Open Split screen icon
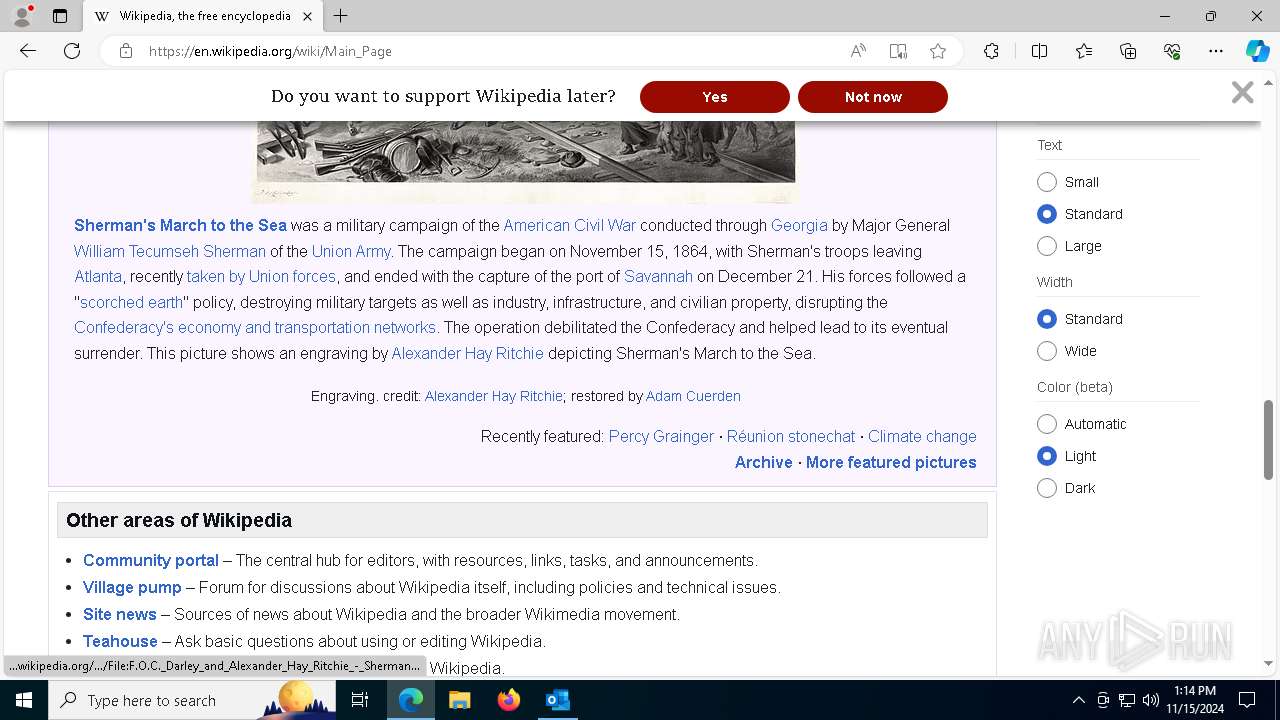This screenshot has height=720, width=1280. click(1039, 51)
